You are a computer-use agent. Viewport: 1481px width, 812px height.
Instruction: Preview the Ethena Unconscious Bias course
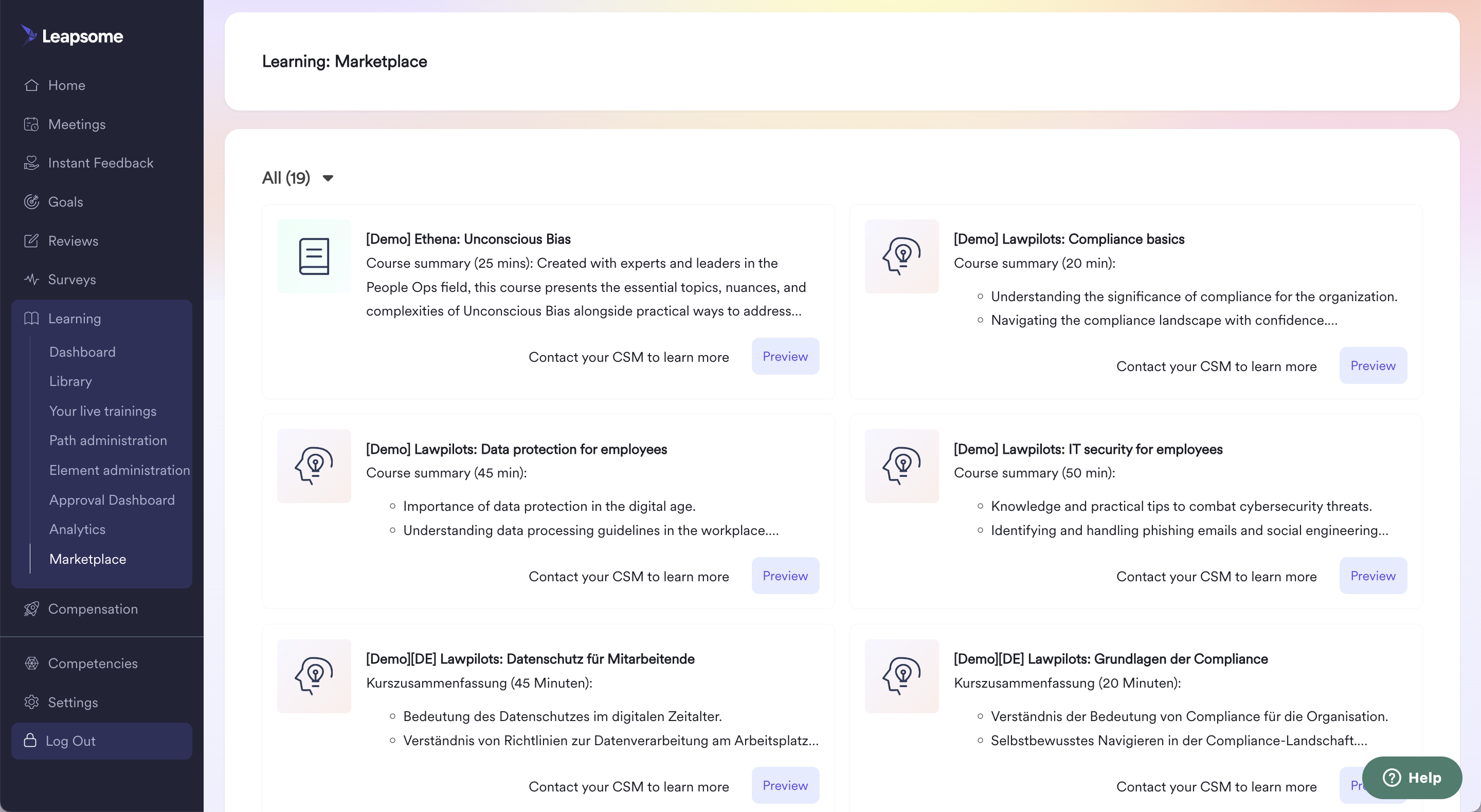(785, 356)
